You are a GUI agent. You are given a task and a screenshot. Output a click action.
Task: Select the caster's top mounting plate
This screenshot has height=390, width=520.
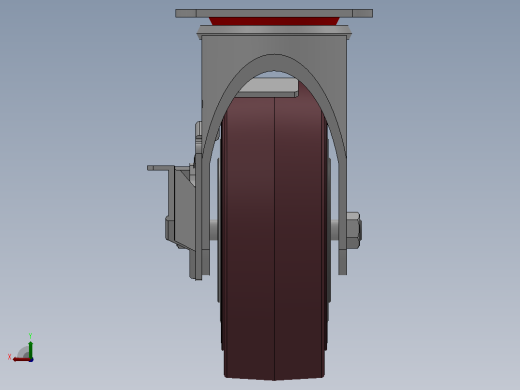pyautogui.click(x=274, y=13)
